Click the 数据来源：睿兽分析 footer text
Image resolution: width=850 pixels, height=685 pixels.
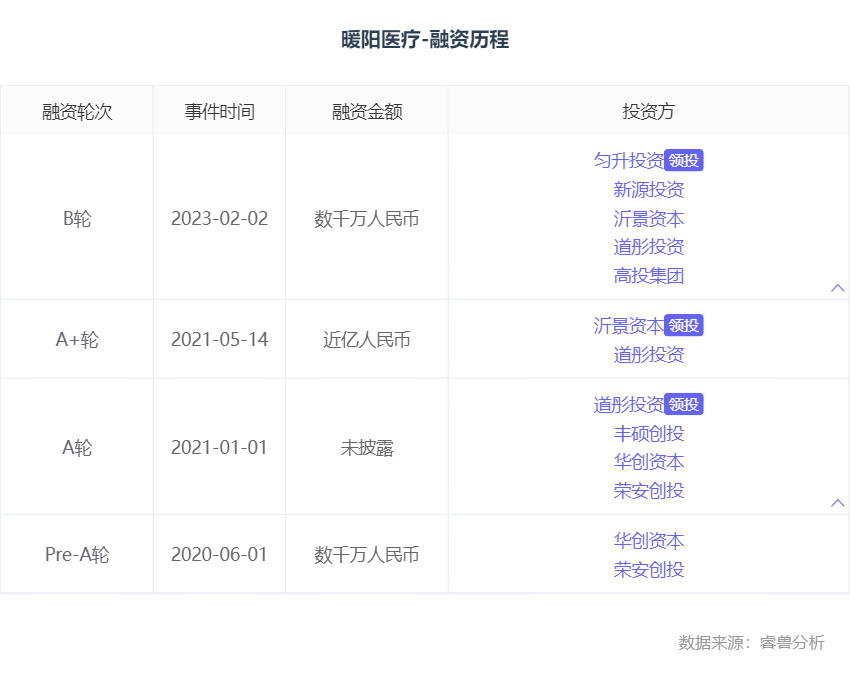[x=752, y=642]
